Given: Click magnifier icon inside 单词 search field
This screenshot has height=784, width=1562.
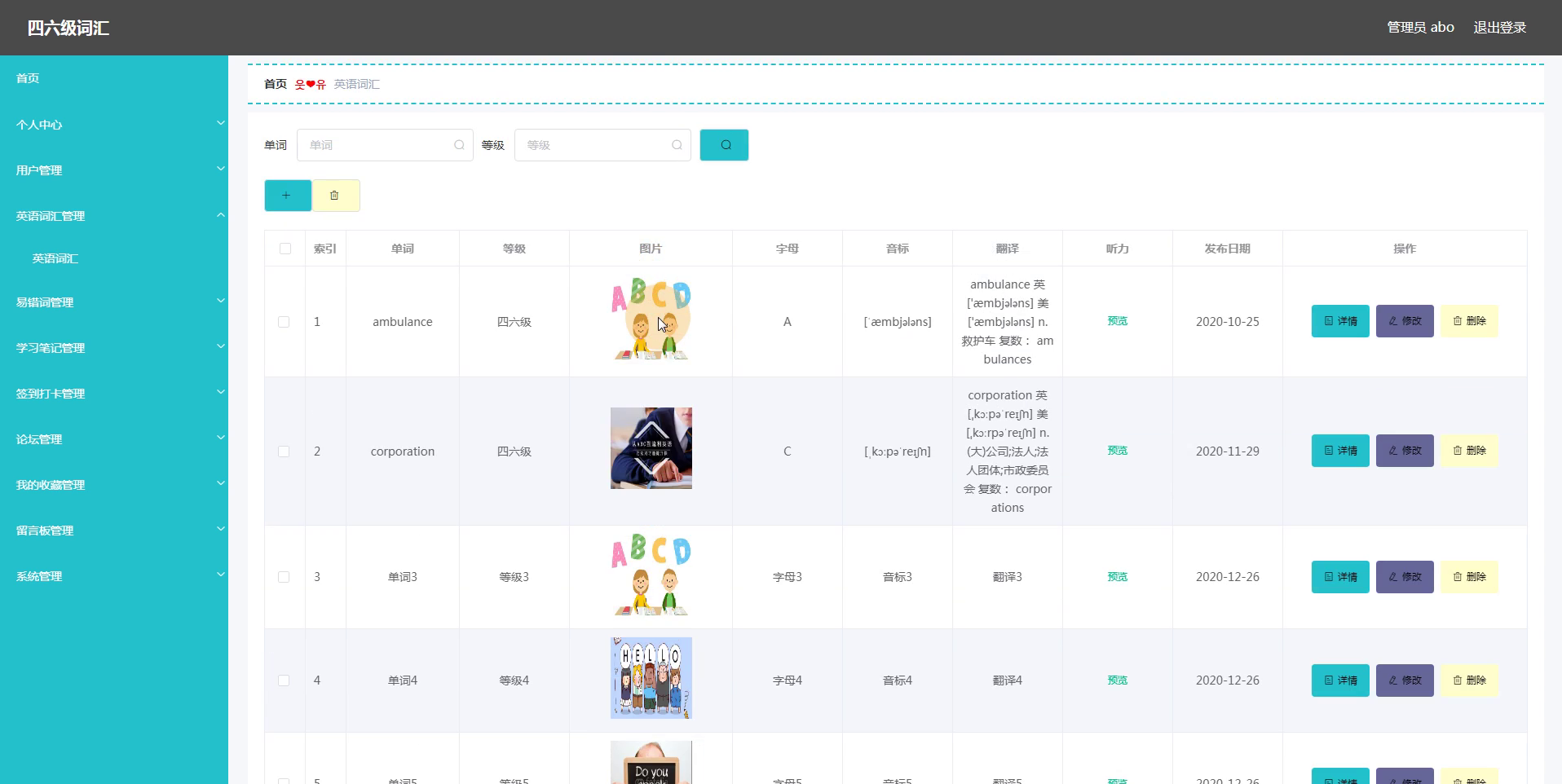Looking at the screenshot, I should click(459, 145).
